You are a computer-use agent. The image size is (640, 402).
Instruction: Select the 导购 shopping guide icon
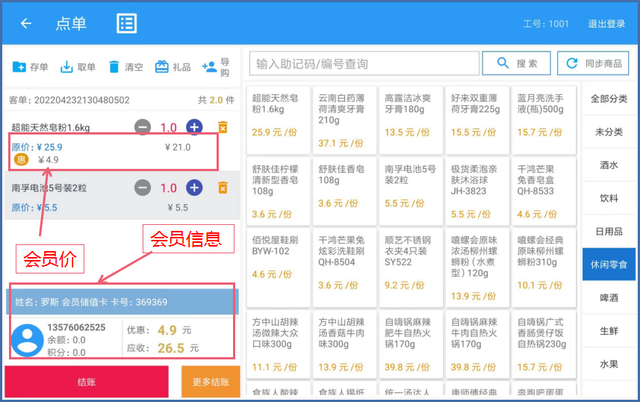(x=216, y=67)
